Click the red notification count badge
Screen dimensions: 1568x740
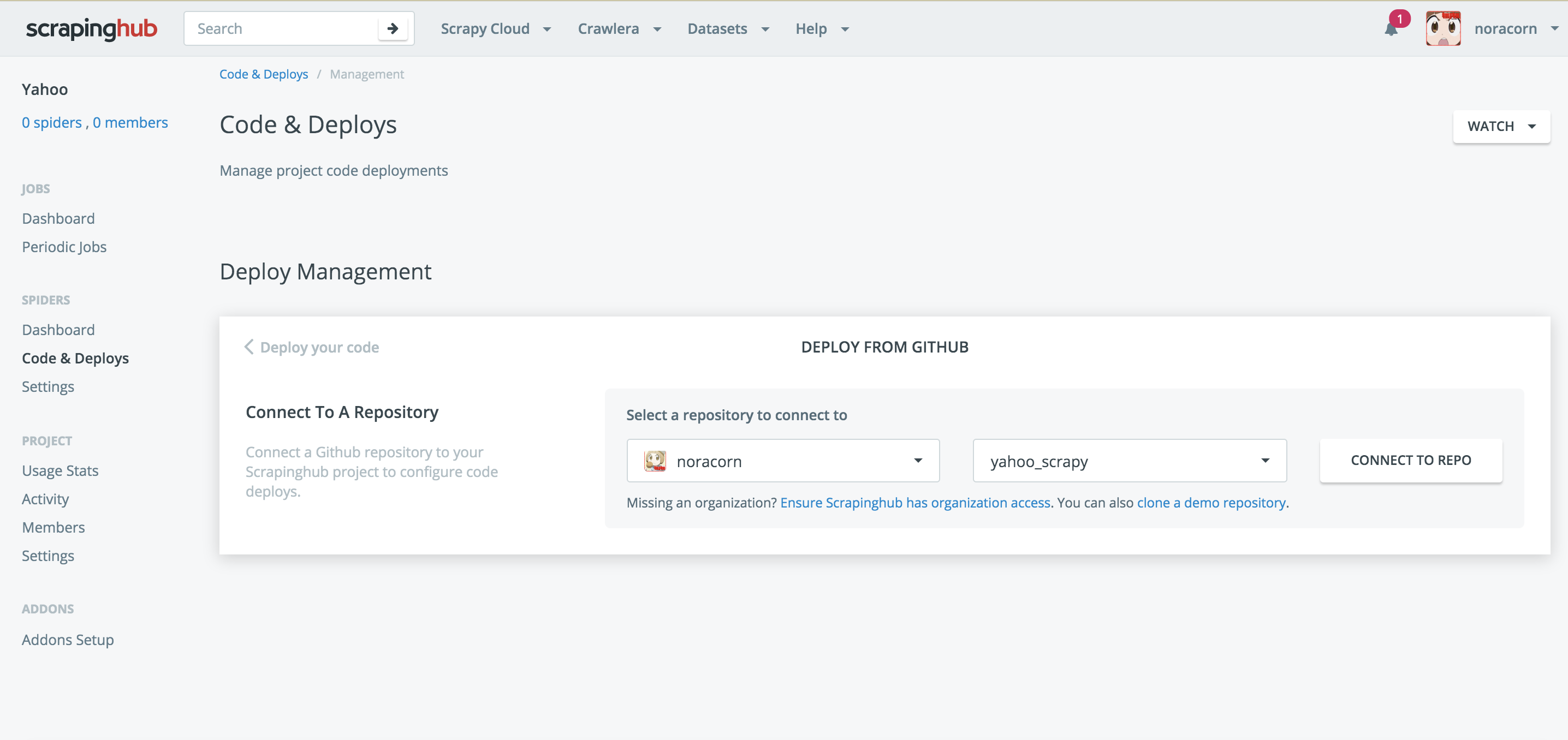tap(1400, 19)
